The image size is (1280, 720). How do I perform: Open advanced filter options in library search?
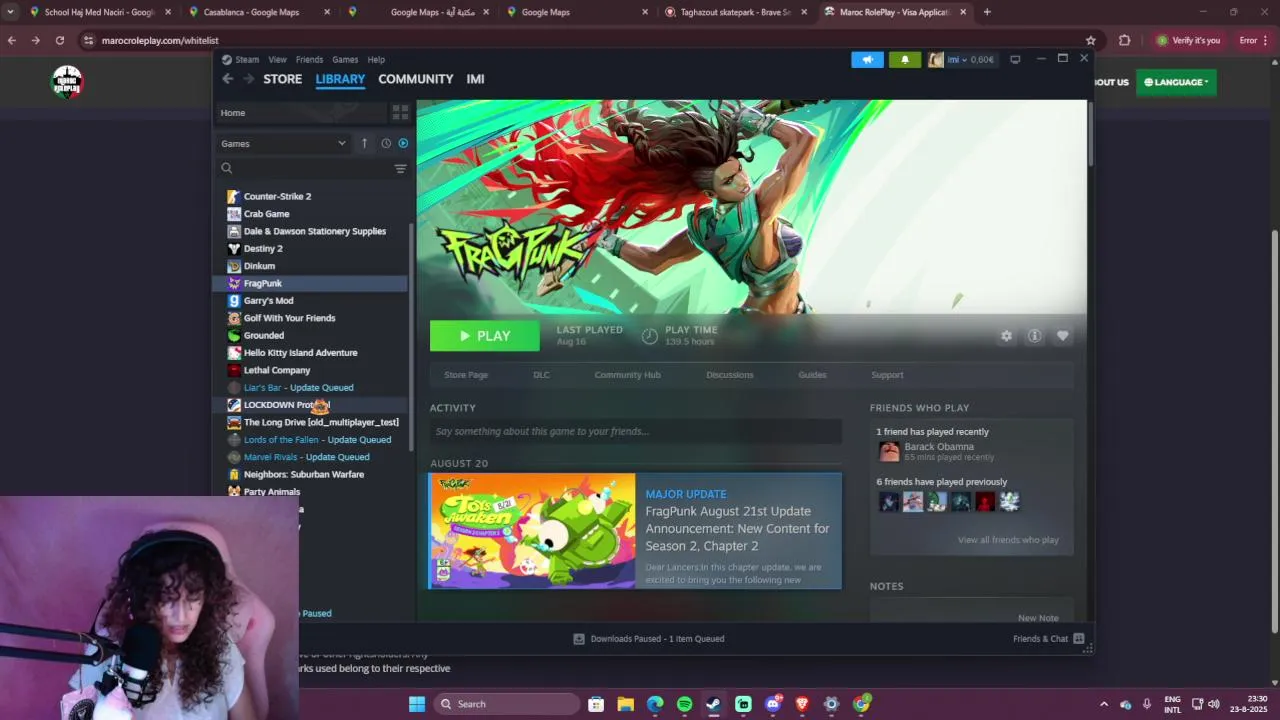(400, 169)
